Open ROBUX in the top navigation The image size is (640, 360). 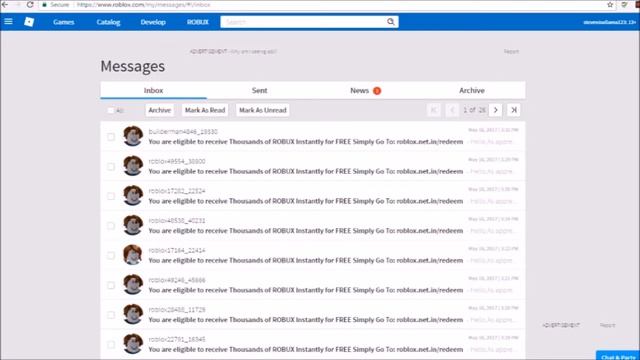(198, 22)
